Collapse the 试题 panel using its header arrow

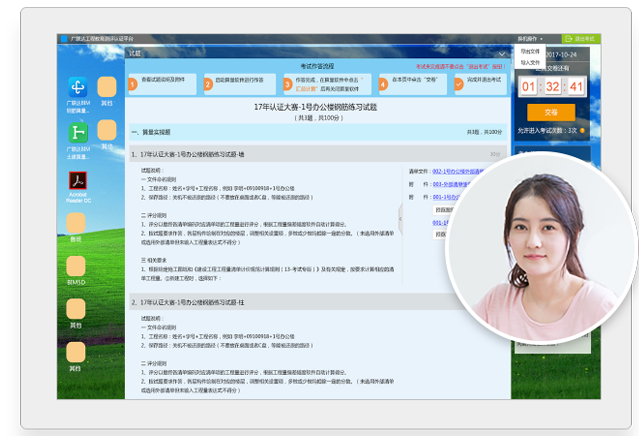click(x=502, y=53)
